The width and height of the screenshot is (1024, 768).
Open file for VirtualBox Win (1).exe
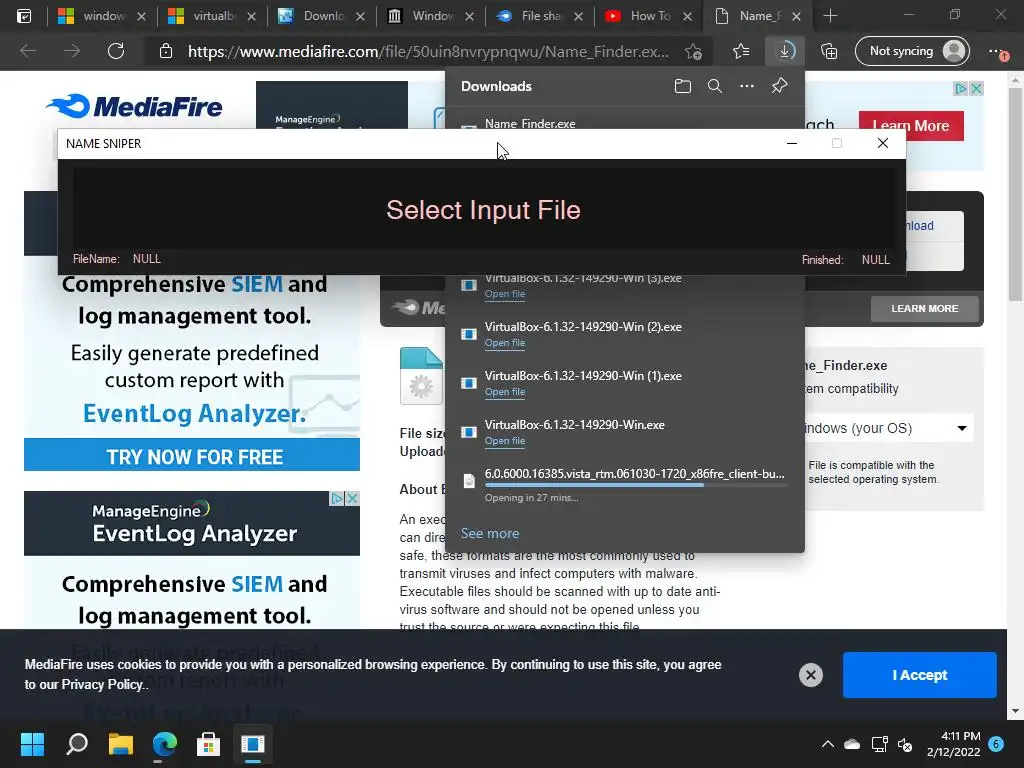pyautogui.click(x=505, y=392)
